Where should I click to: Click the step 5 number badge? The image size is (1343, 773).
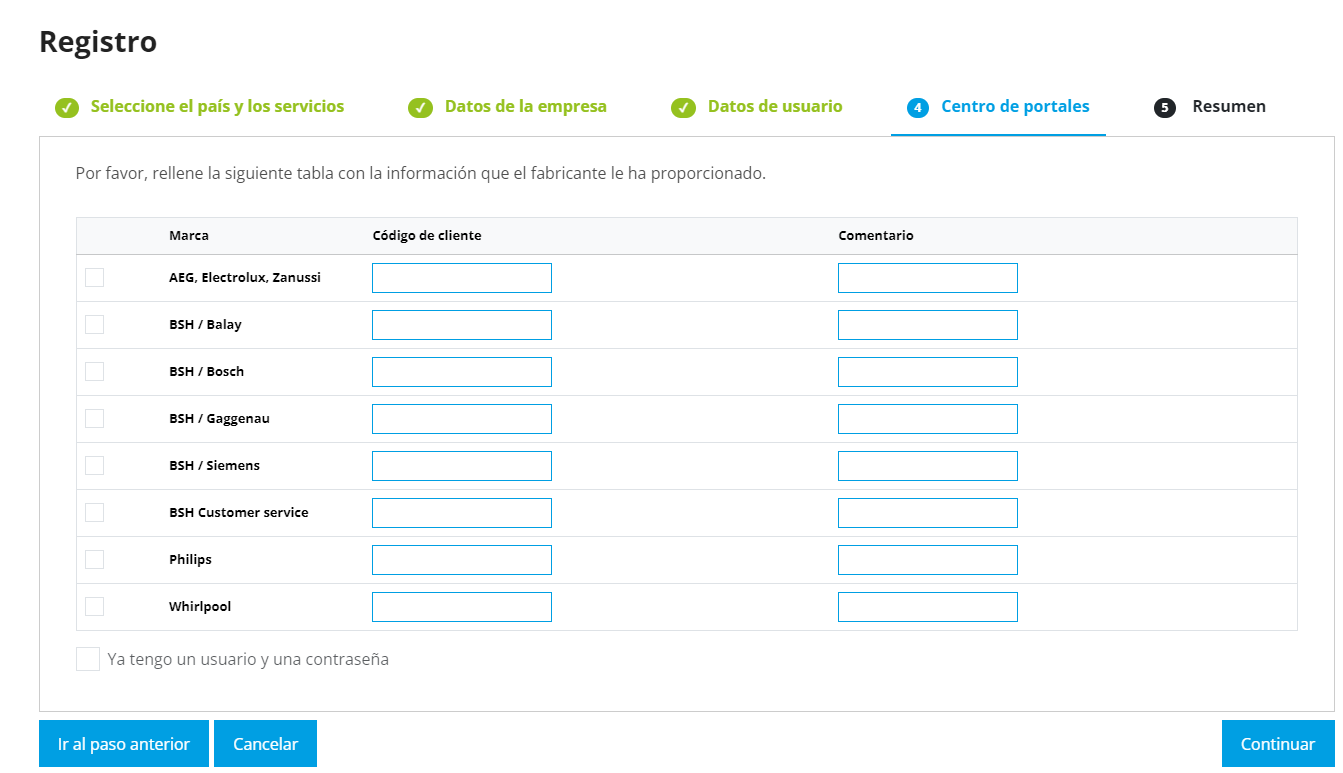(x=1165, y=108)
